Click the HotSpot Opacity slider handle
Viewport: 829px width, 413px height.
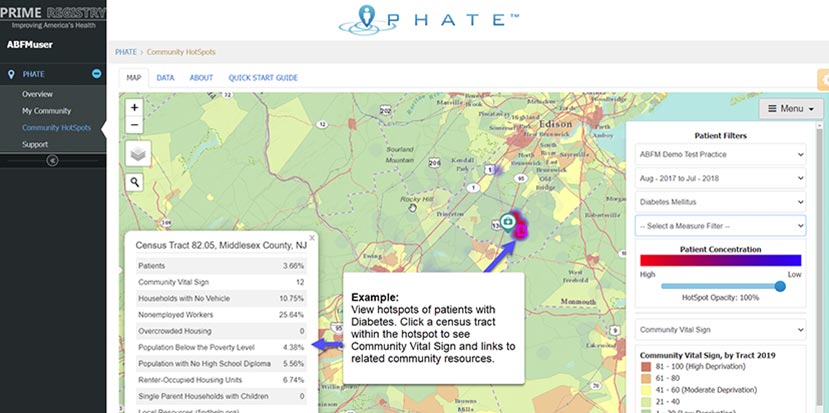[x=780, y=286]
